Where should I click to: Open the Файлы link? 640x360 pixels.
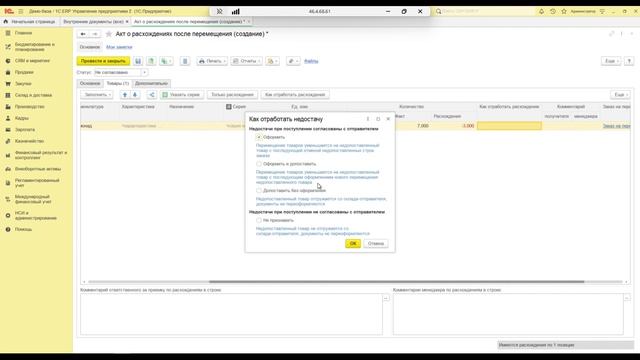[x=311, y=61]
